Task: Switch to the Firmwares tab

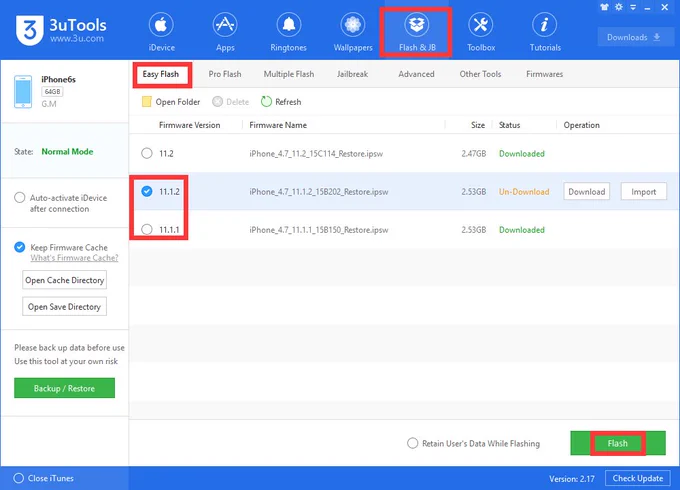Action: (x=544, y=74)
